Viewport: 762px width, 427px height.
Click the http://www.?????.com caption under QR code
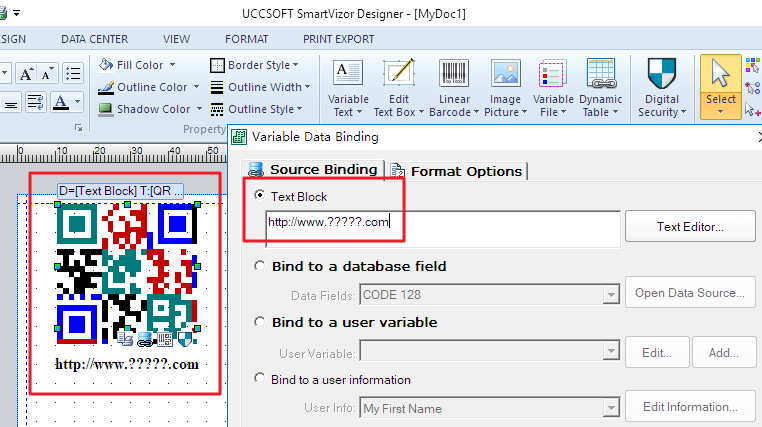[127, 364]
